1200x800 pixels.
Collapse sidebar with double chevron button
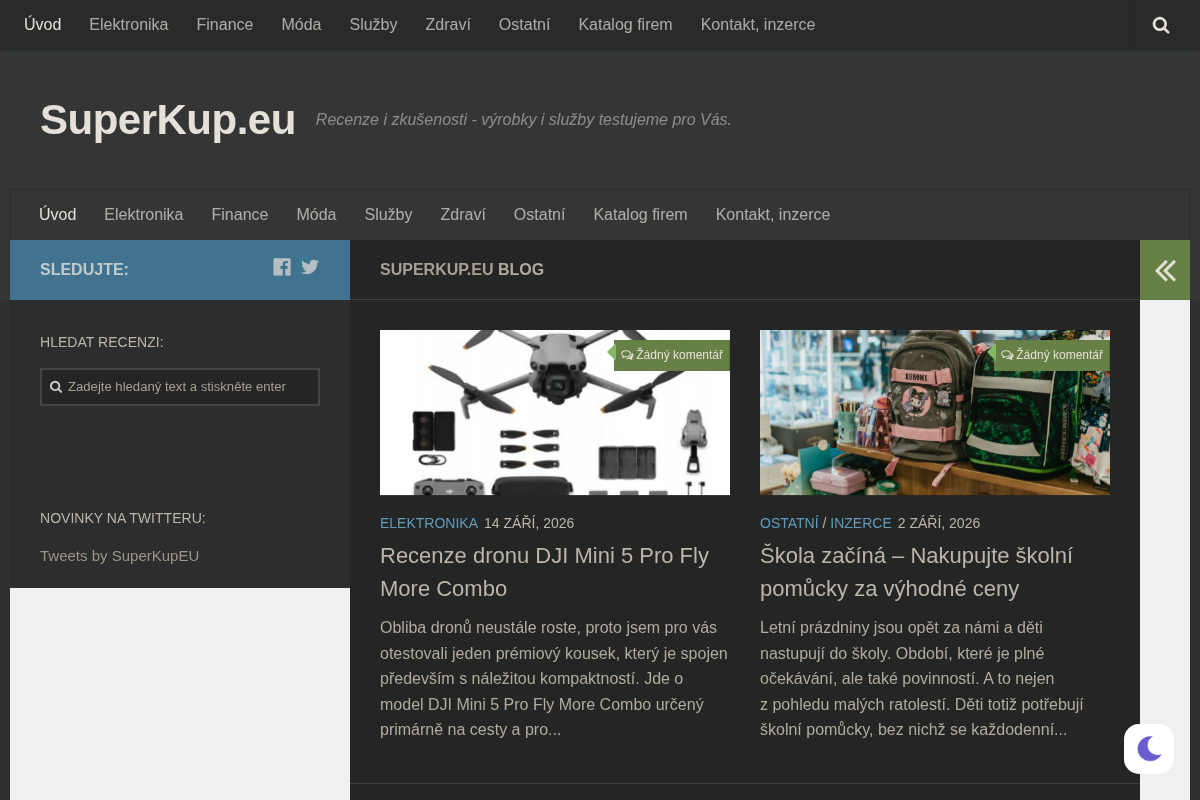coord(1165,270)
